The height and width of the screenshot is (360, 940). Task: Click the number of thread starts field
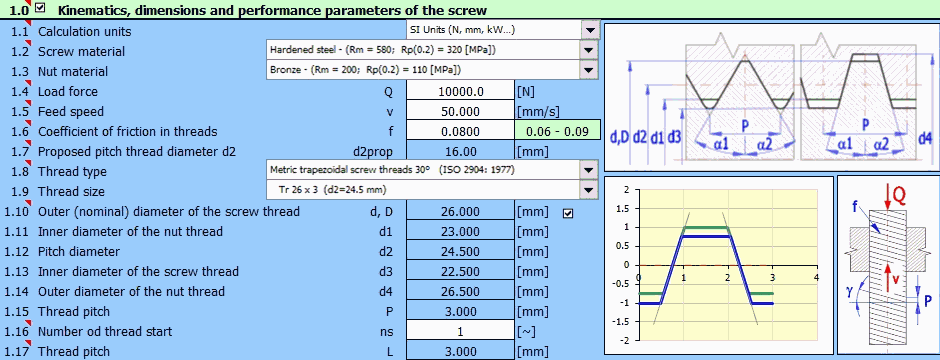460,331
